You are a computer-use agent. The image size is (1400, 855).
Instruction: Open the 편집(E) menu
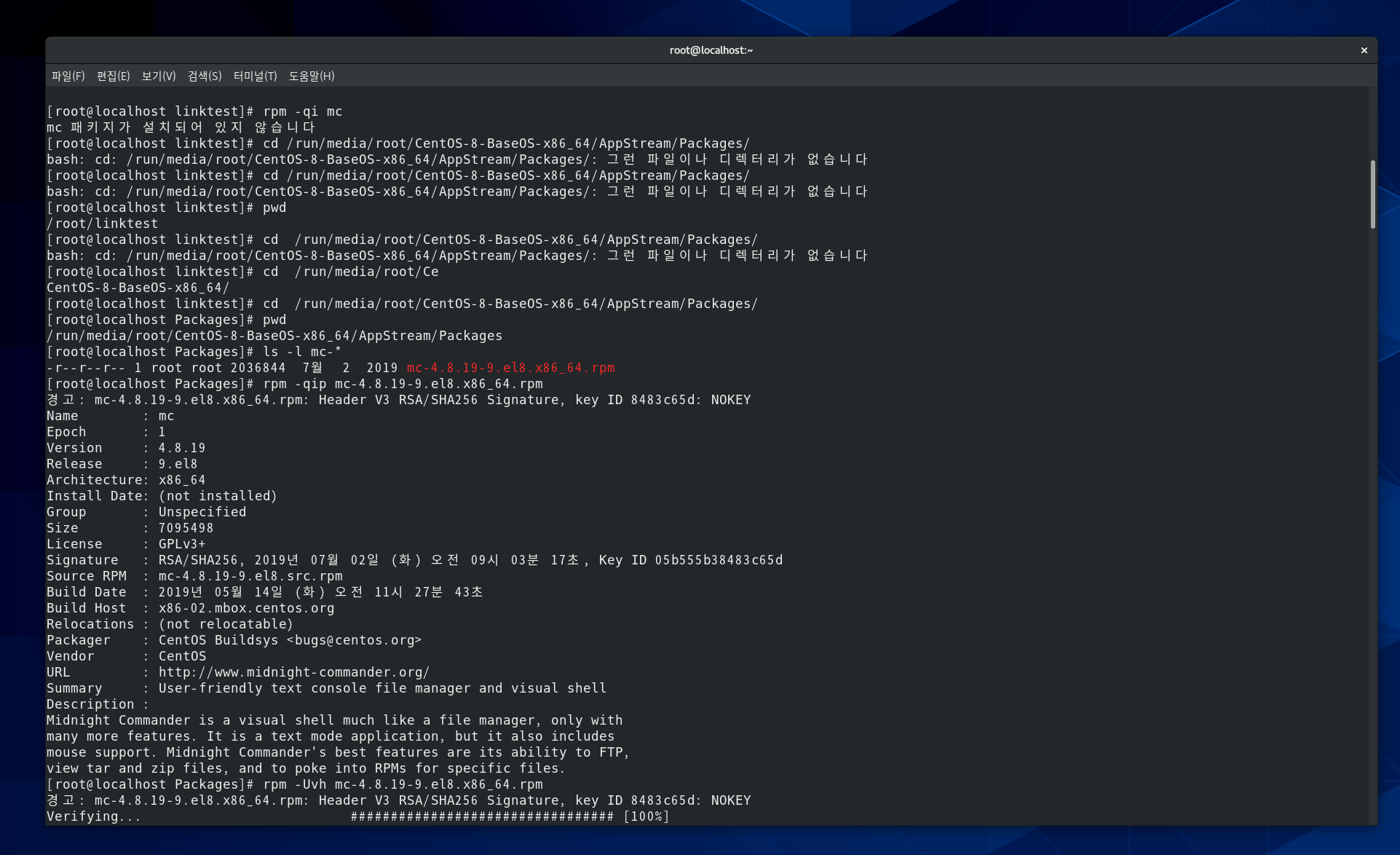click(x=113, y=76)
